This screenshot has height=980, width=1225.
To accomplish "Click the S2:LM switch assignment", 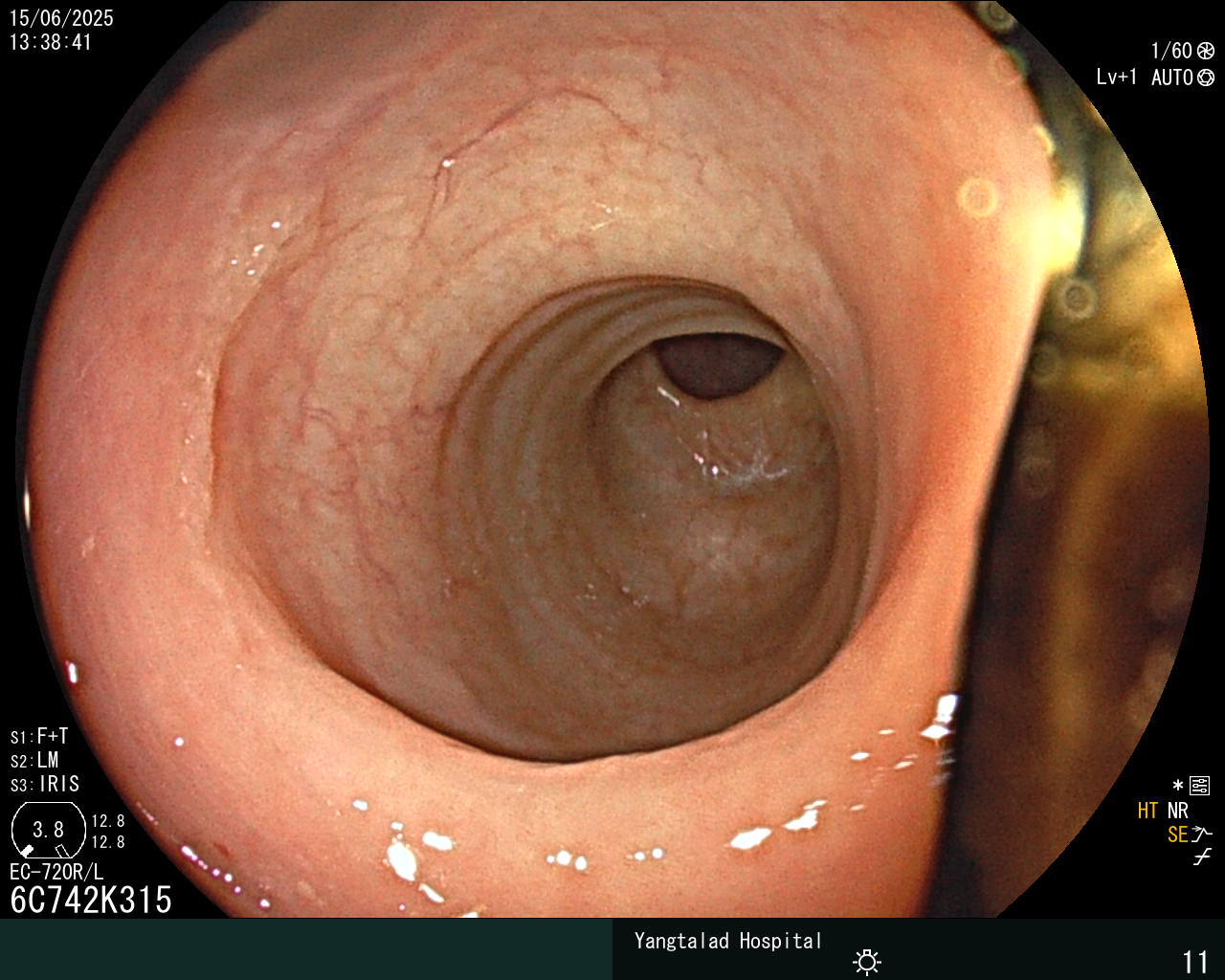I will [x=34, y=761].
